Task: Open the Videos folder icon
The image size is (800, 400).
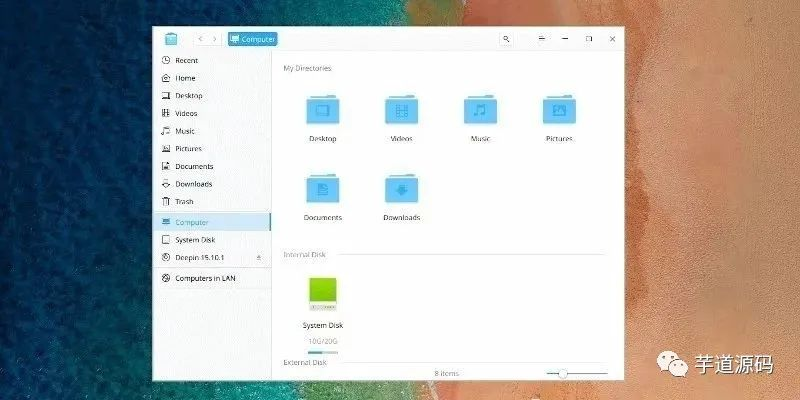Action: pos(402,110)
